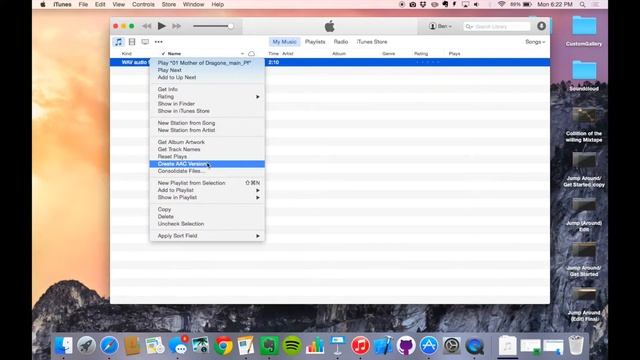Choose Copy in context menu

(207, 210)
